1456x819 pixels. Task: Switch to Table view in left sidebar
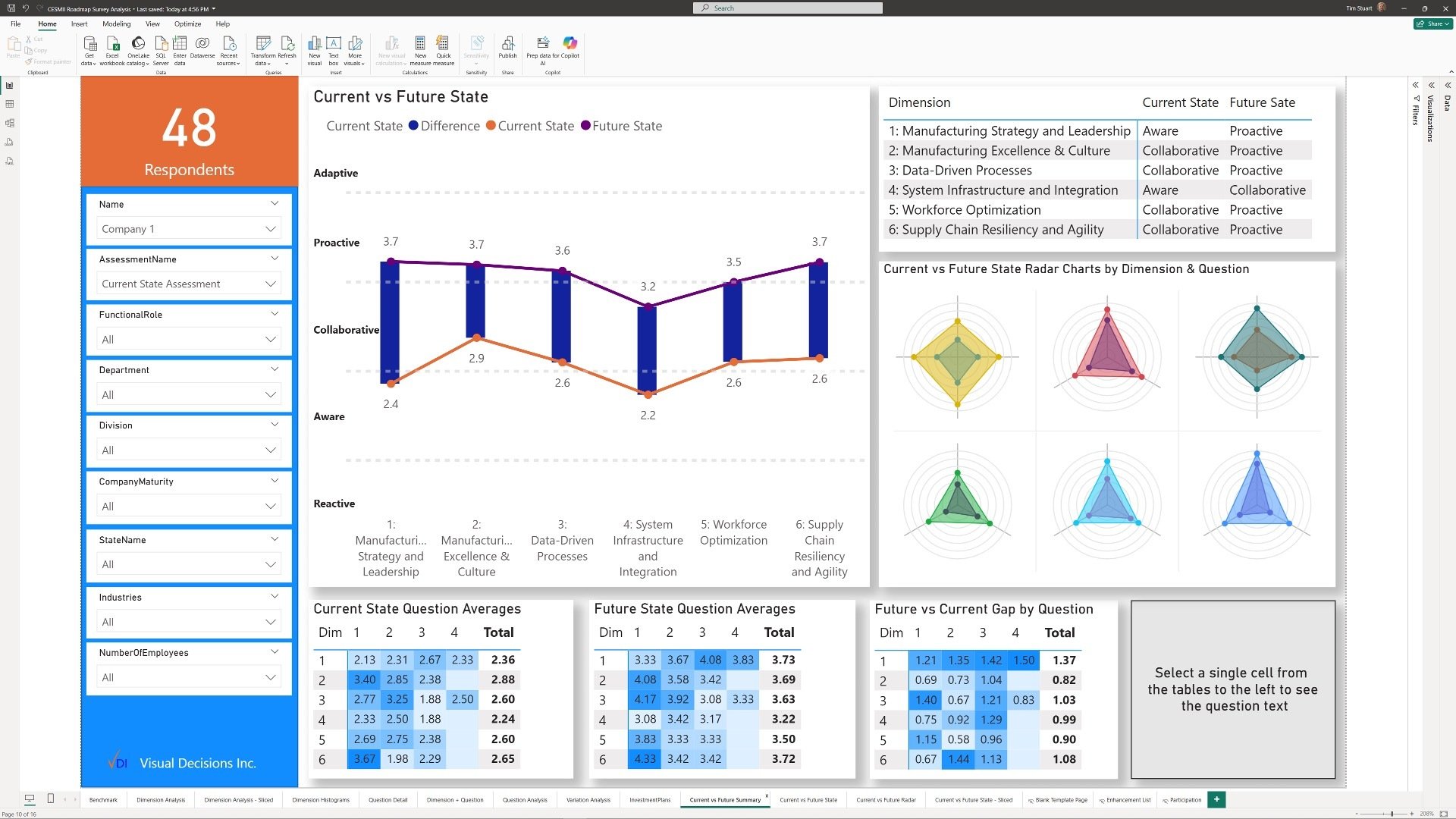pos(10,104)
